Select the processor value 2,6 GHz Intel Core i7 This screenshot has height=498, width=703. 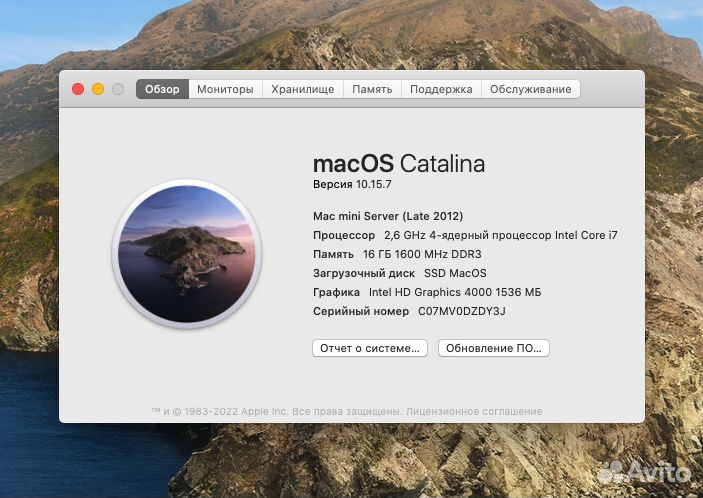click(501, 235)
